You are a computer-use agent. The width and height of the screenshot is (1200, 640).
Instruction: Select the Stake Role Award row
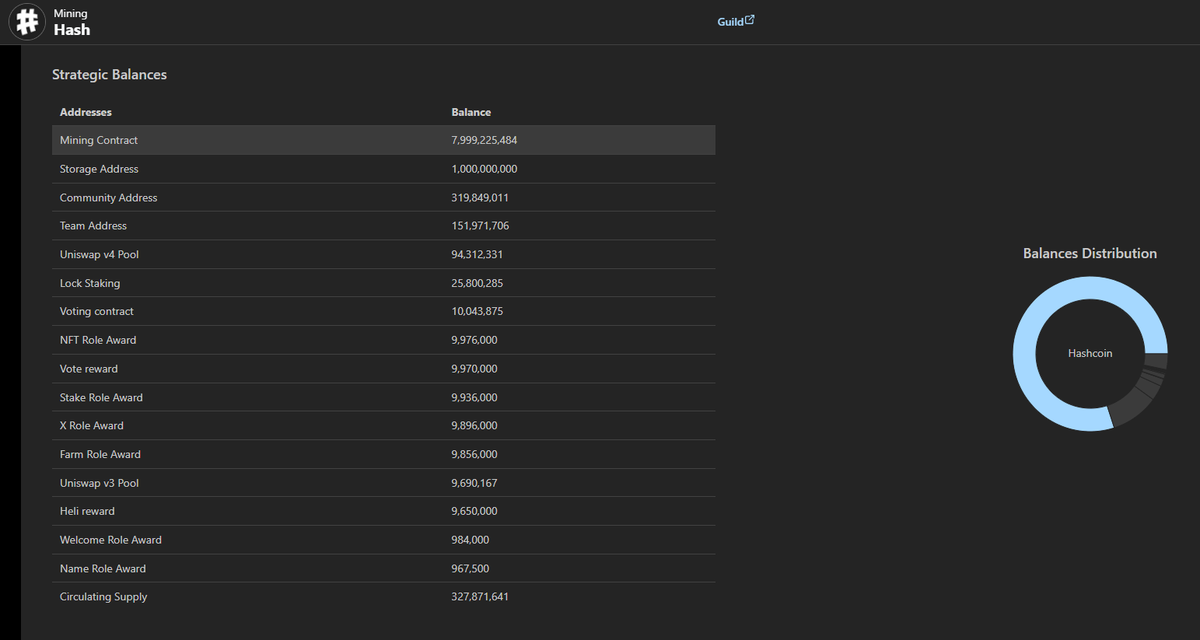click(x=383, y=397)
